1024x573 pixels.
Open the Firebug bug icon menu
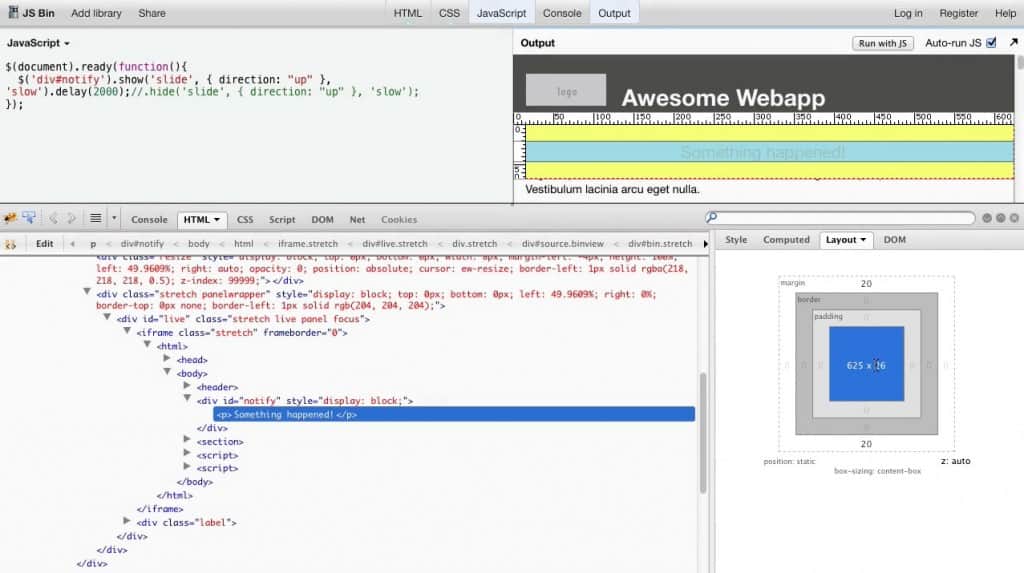coord(10,218)
